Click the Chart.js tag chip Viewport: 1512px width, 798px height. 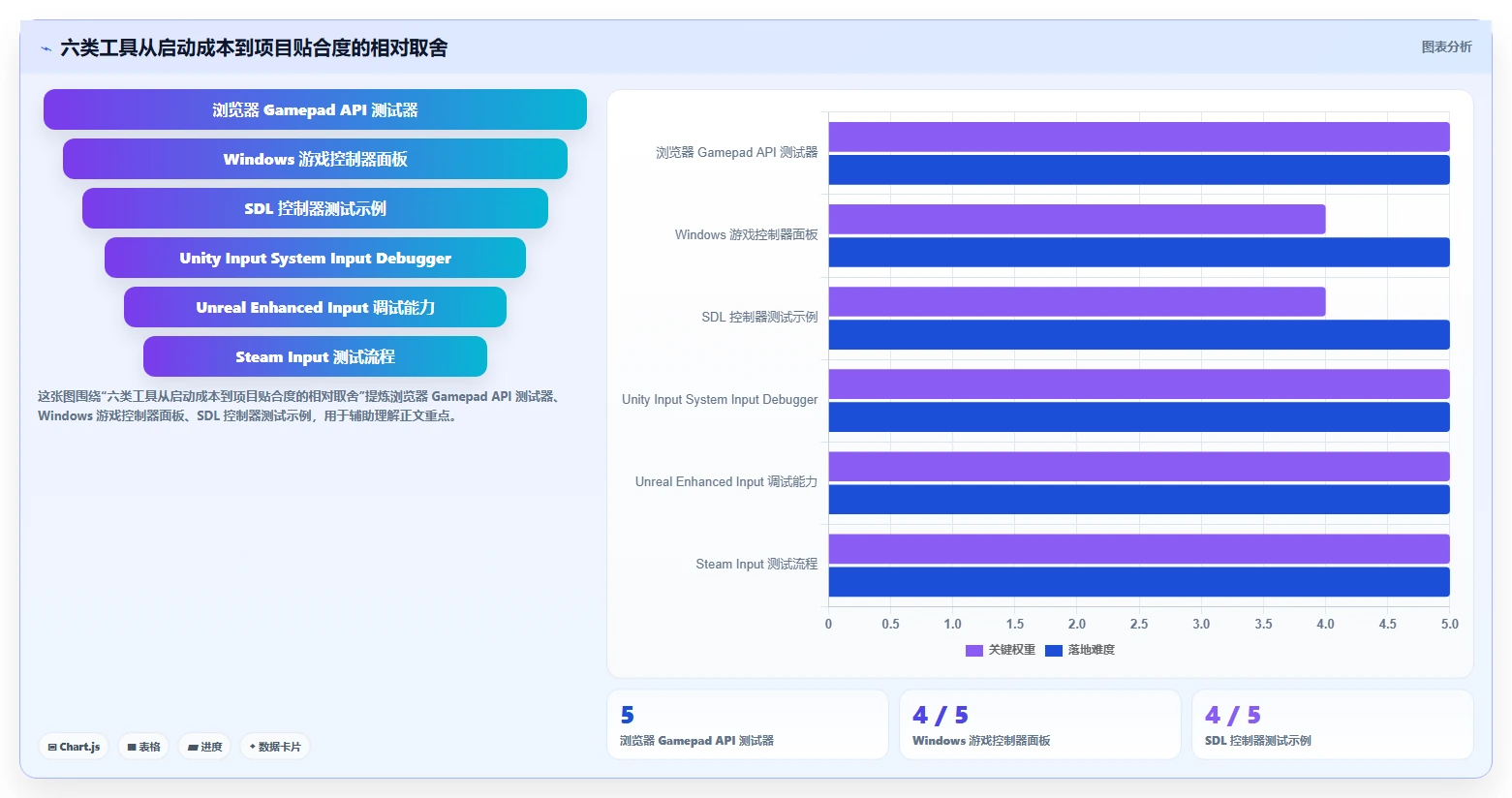pos(74,747)
